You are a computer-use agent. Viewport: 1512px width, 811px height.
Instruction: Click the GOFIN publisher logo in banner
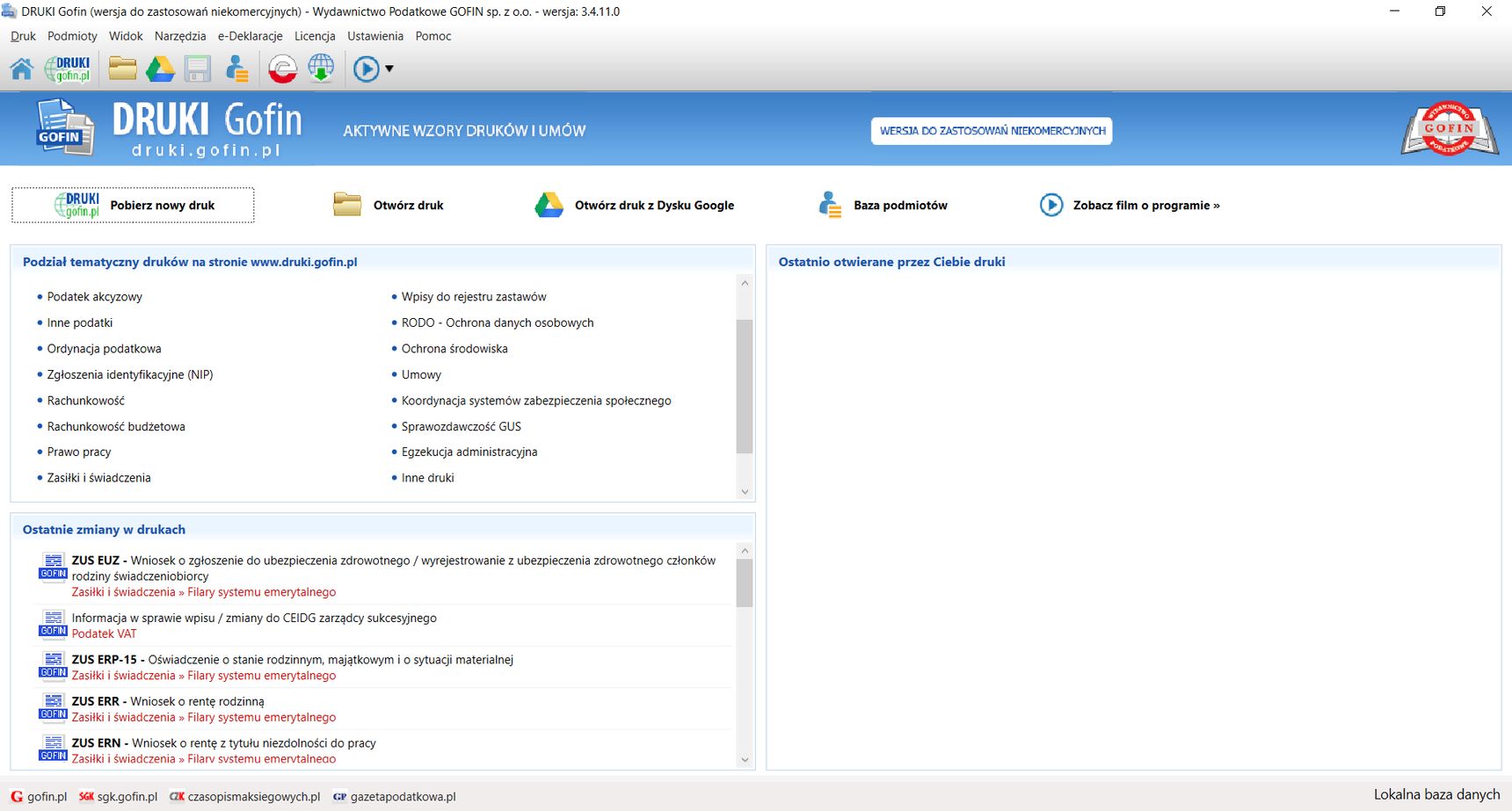coord(1449,130)
